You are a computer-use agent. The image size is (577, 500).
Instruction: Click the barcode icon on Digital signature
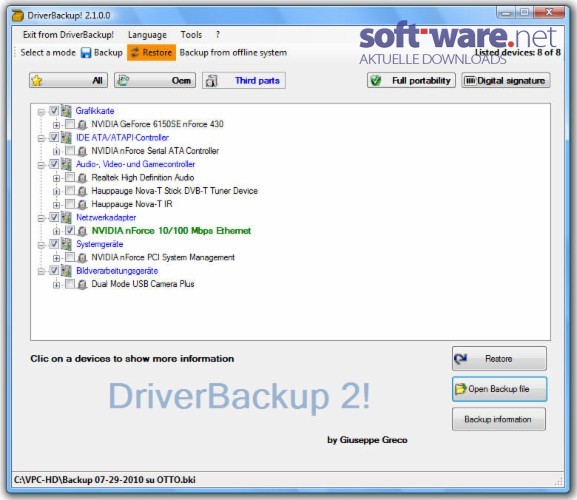coord(470,81)
